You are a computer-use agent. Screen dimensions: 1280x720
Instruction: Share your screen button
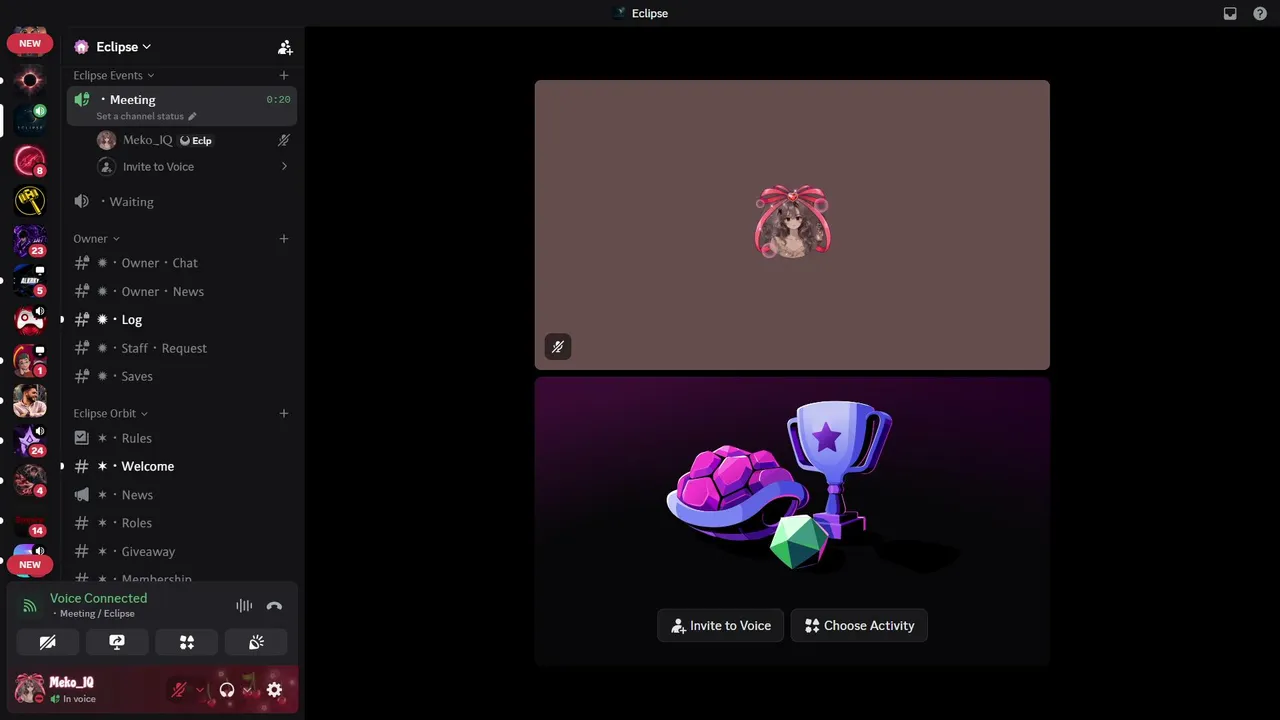[117, 642]
